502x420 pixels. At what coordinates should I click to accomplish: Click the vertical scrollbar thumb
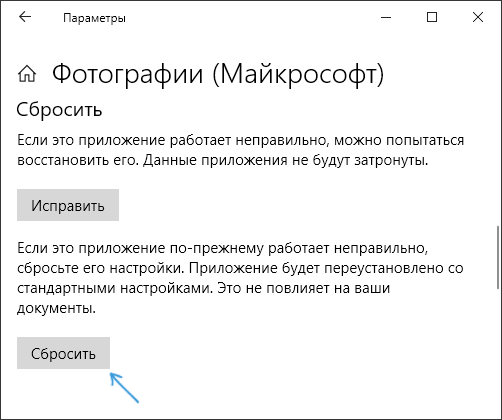pos(499,257)
